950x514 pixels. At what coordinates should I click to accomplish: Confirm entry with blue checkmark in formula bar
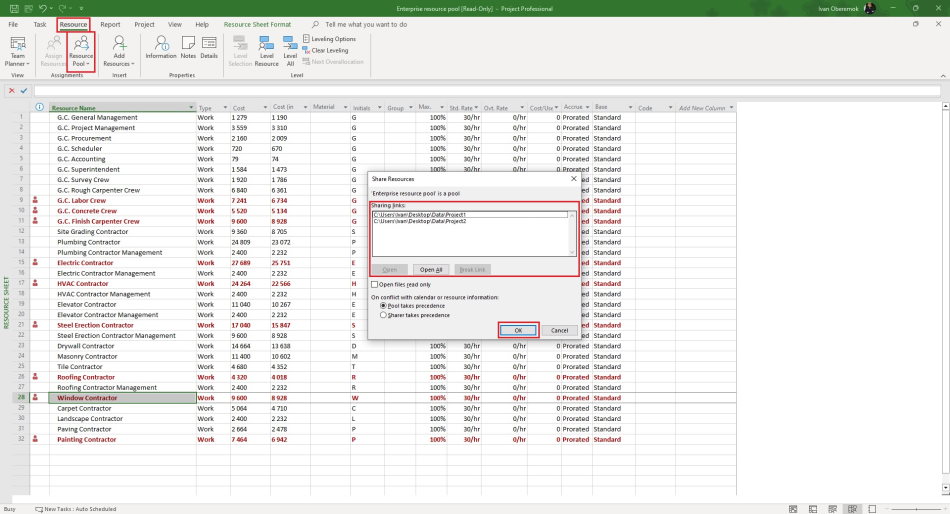pyautogui.click(x=24, y=90)
